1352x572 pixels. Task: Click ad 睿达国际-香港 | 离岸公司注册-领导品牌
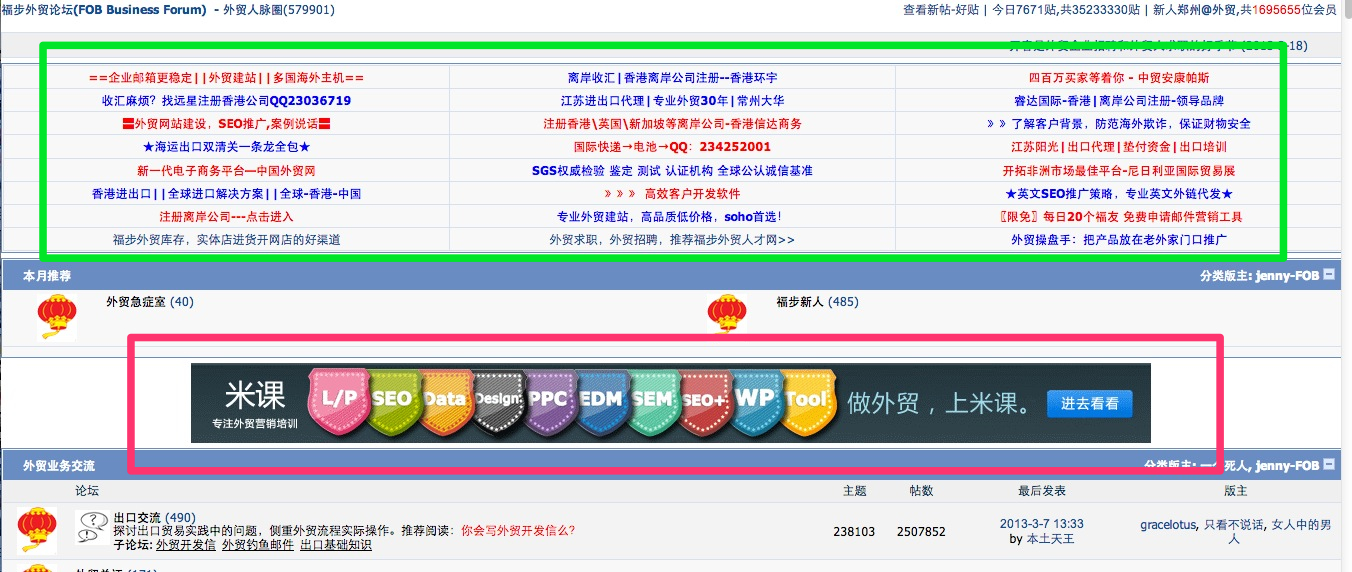coord(1119,101)
